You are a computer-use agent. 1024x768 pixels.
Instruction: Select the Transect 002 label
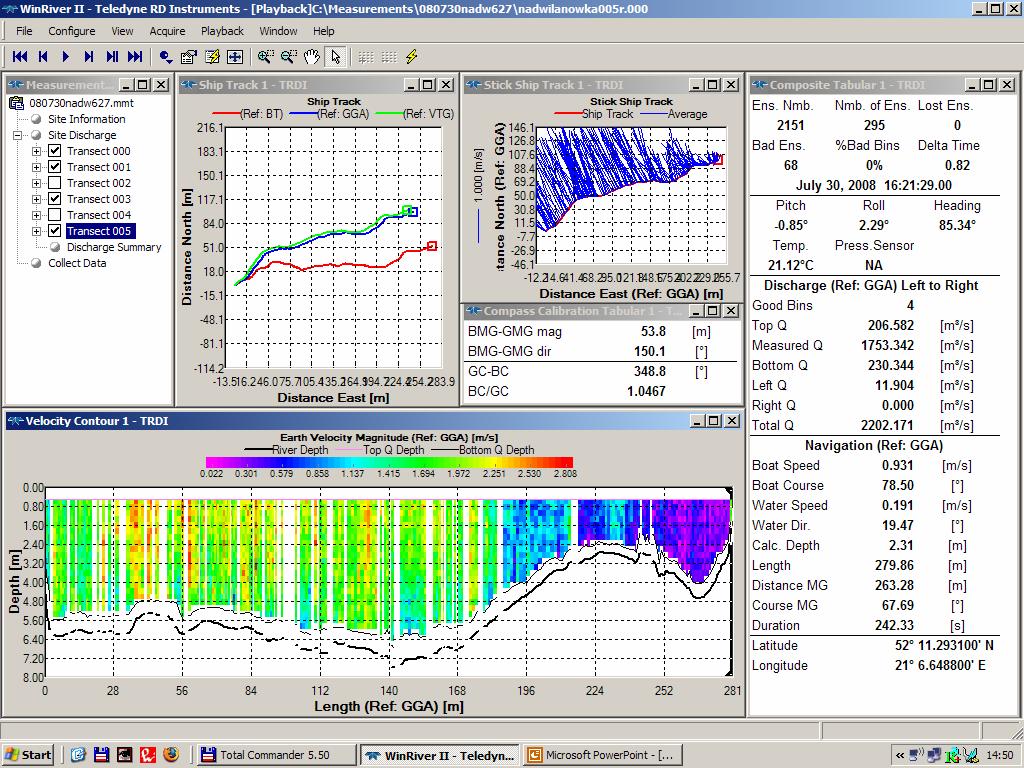point(99,183)
